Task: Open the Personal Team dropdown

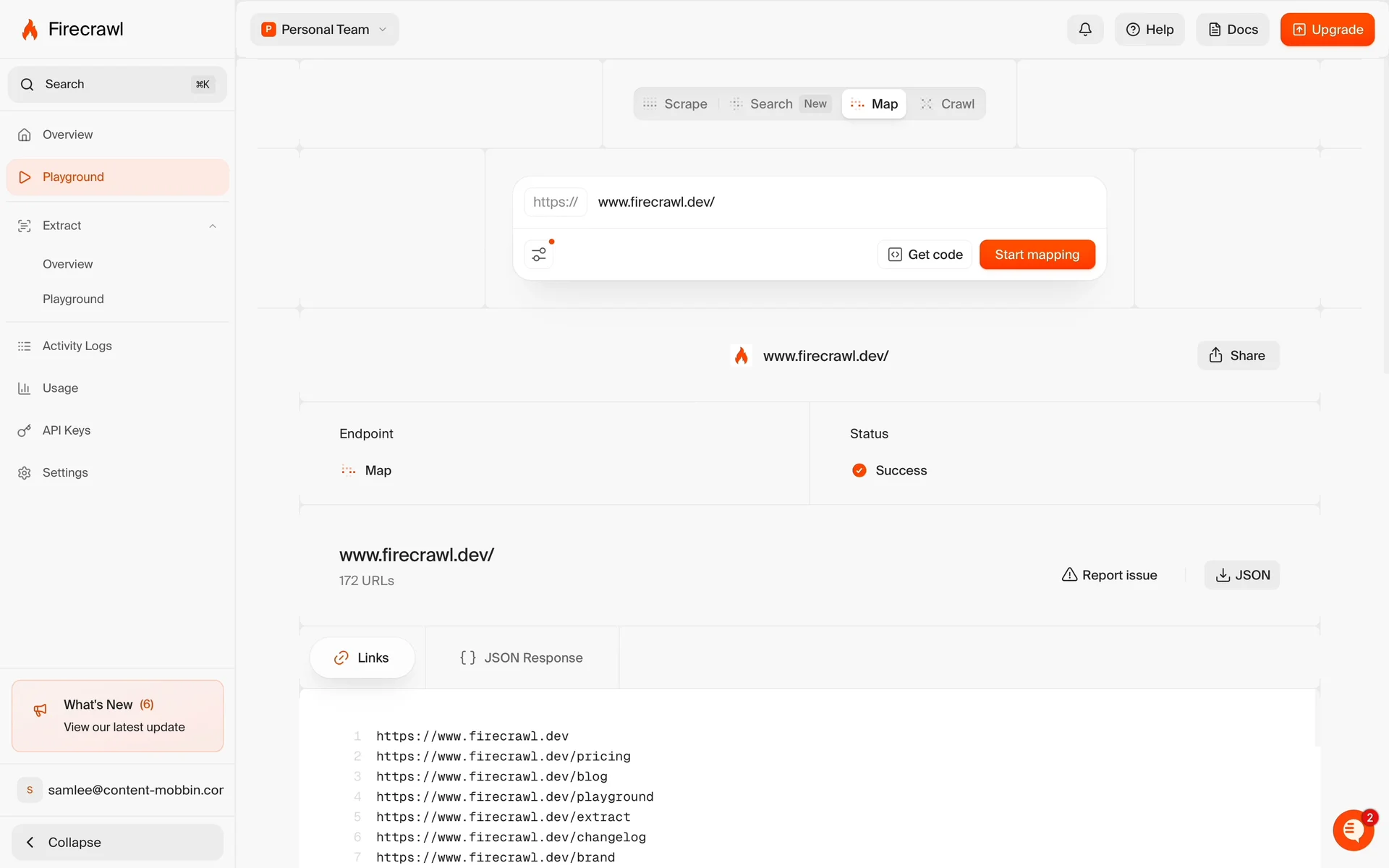Action: coord(324,30)
